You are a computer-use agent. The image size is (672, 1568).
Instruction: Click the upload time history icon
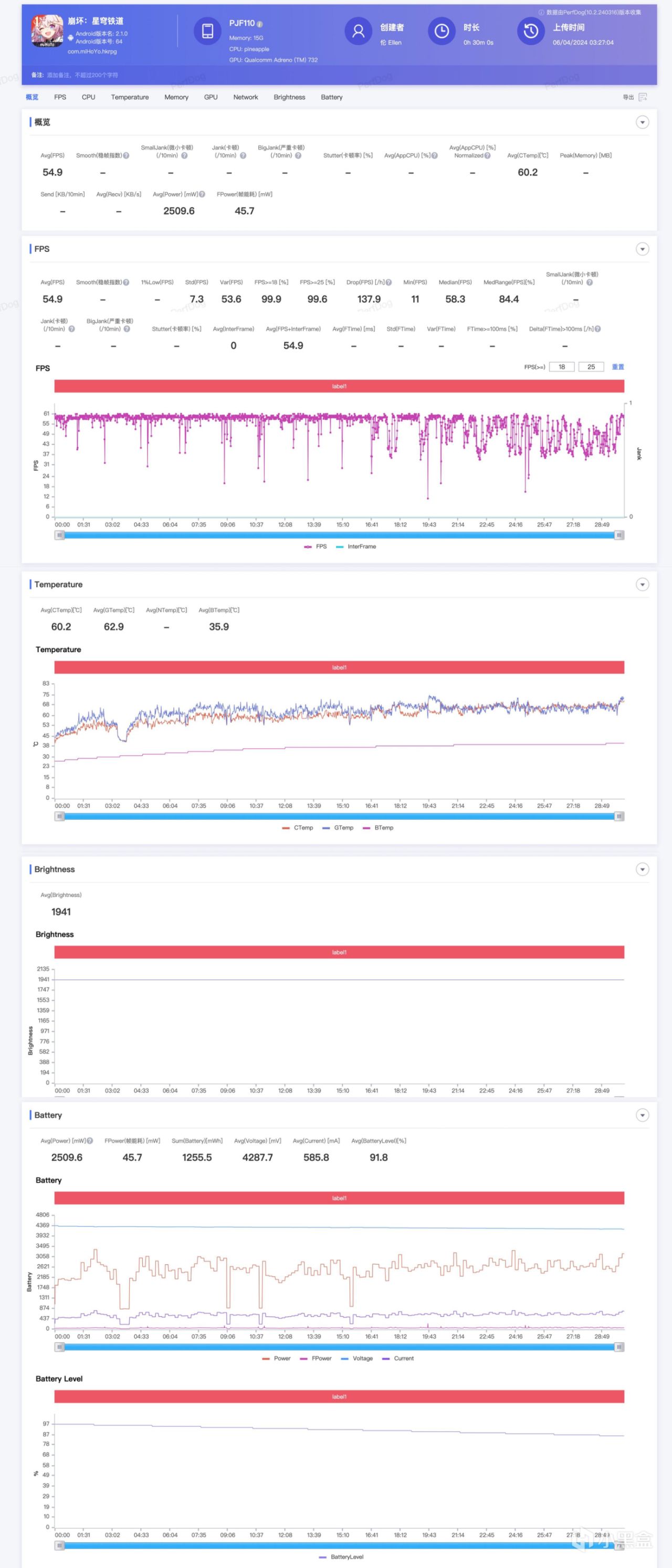click(531, 31)
